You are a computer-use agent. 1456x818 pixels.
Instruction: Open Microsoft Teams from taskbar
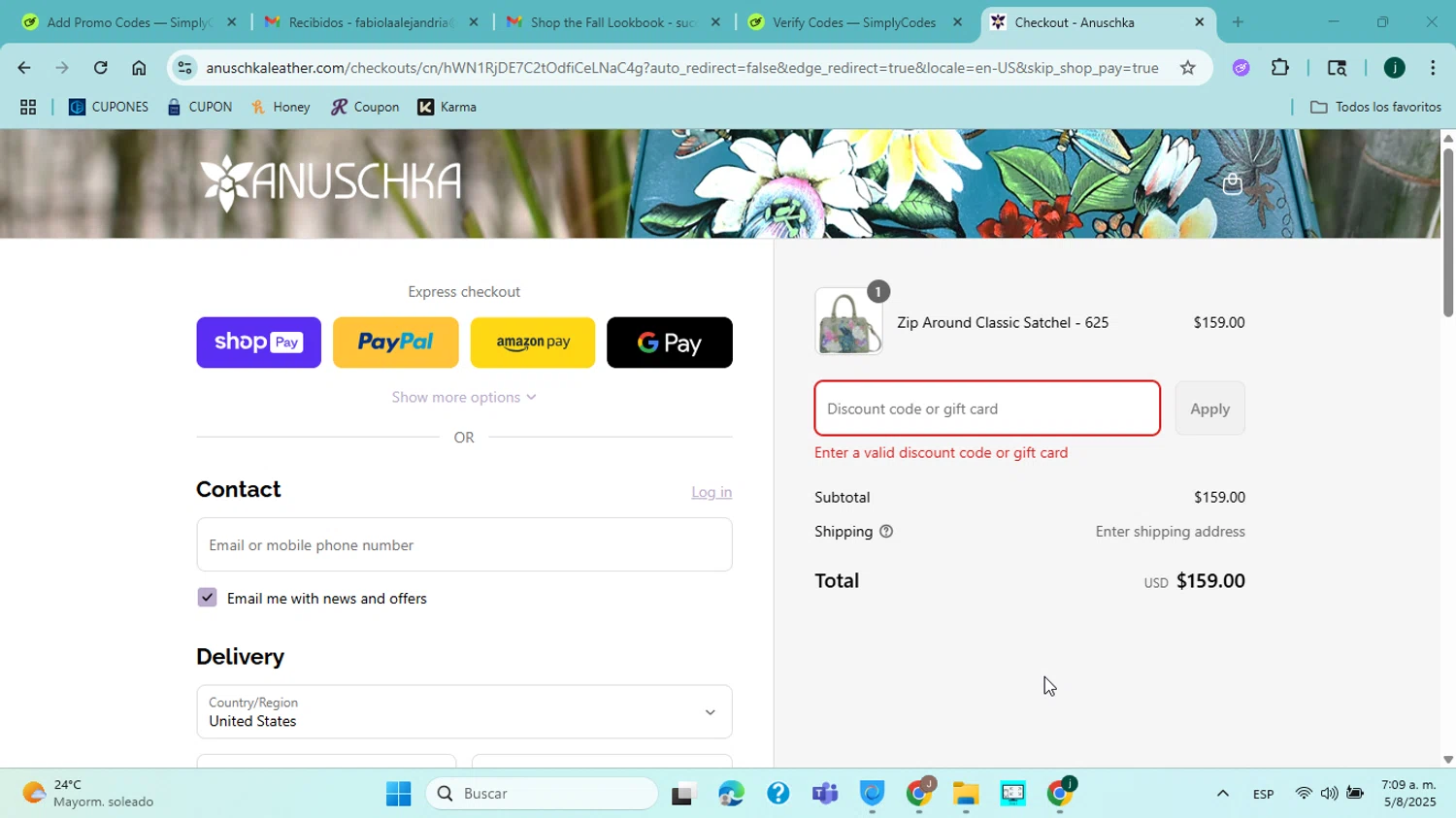(825, 794)
